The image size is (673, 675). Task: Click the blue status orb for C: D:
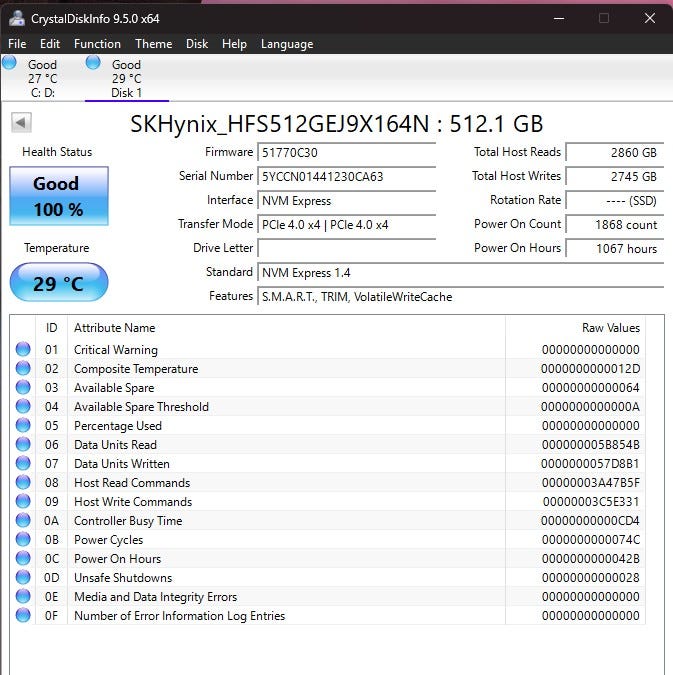[9, 63]
